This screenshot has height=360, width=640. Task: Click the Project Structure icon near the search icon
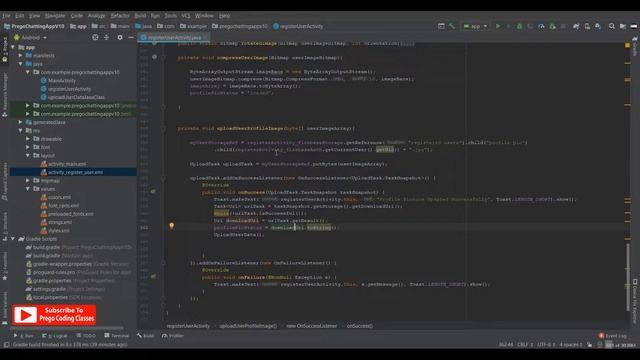623,26
